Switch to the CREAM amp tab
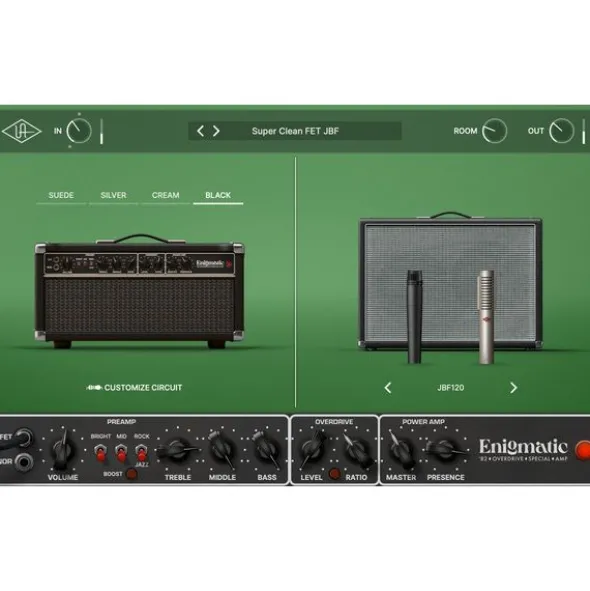This screenshot has width=590, height=591. [x=166, y=195]
